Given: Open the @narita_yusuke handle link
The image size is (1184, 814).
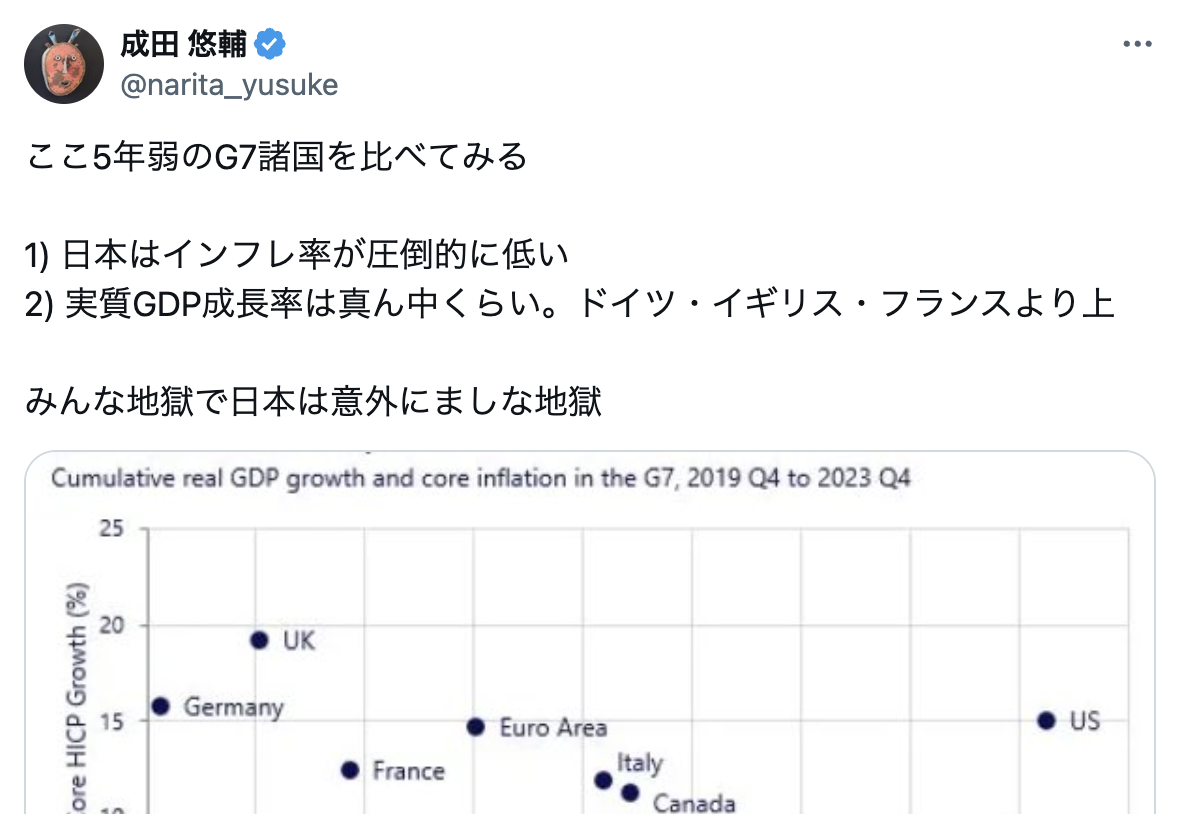Looking at the screenshot, I should (230, 85).
